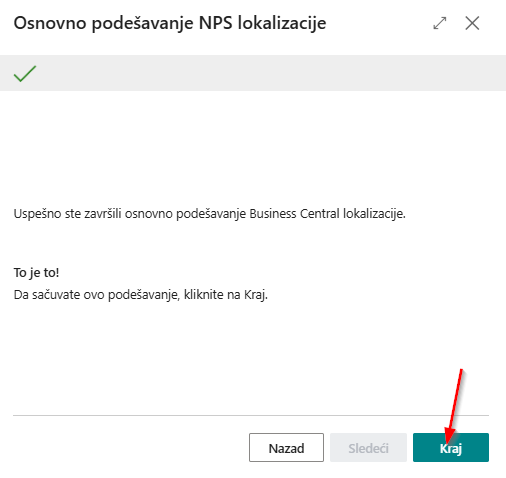Click the green checkmark icon
This screenshot has height=478, width=506.
point(25,74)
